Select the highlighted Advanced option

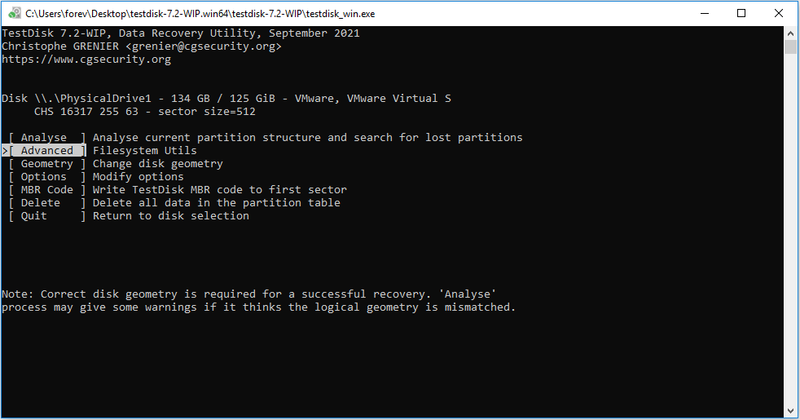(47, 151)
